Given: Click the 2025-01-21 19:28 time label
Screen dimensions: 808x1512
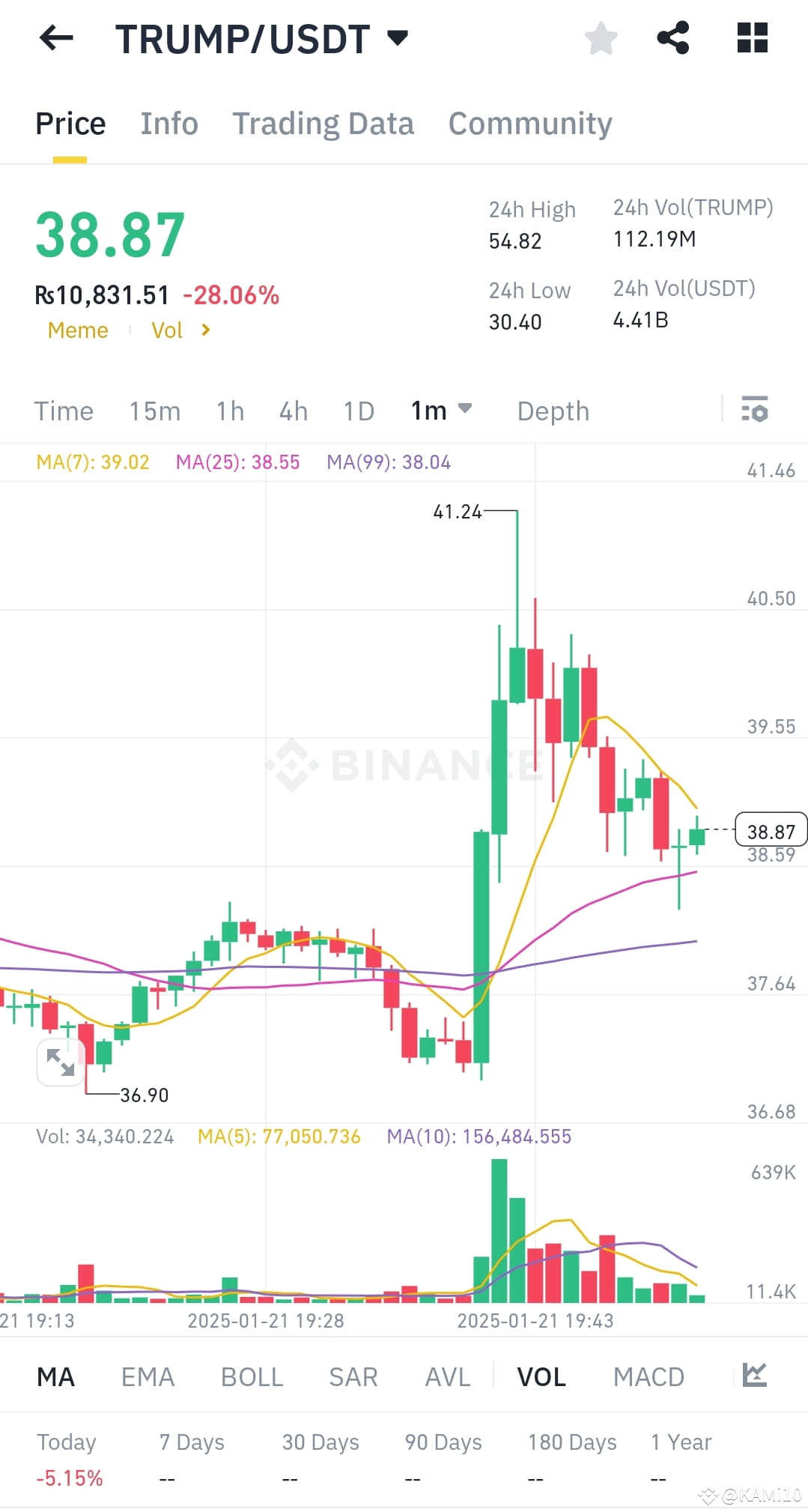Looking at the screenshot, I should 266,1320.
